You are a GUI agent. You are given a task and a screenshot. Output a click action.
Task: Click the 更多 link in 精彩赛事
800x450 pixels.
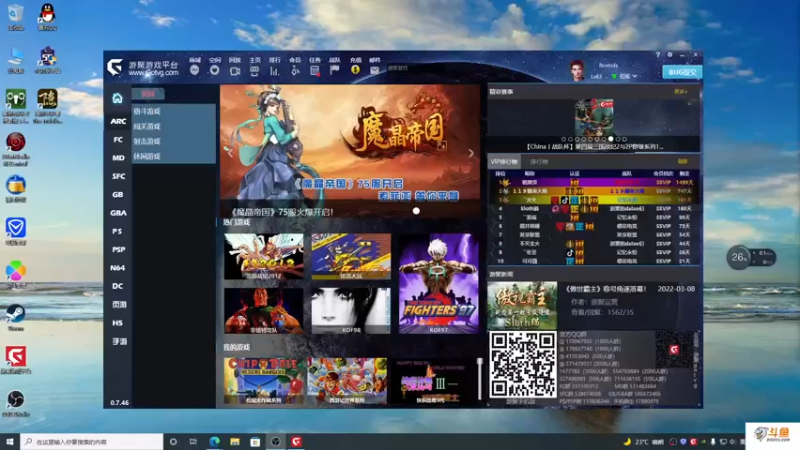pyautogui.click(x=680, y=92)
